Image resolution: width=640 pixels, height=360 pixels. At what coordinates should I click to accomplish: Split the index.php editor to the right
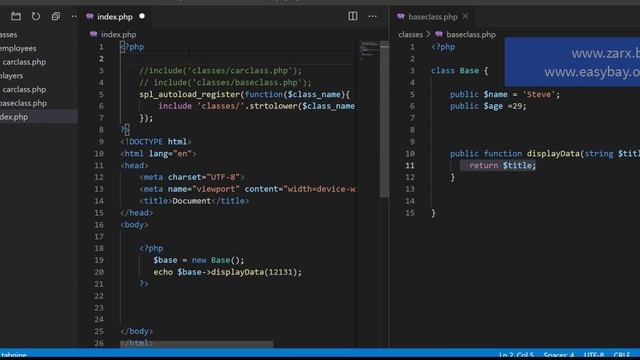point(353,16)
